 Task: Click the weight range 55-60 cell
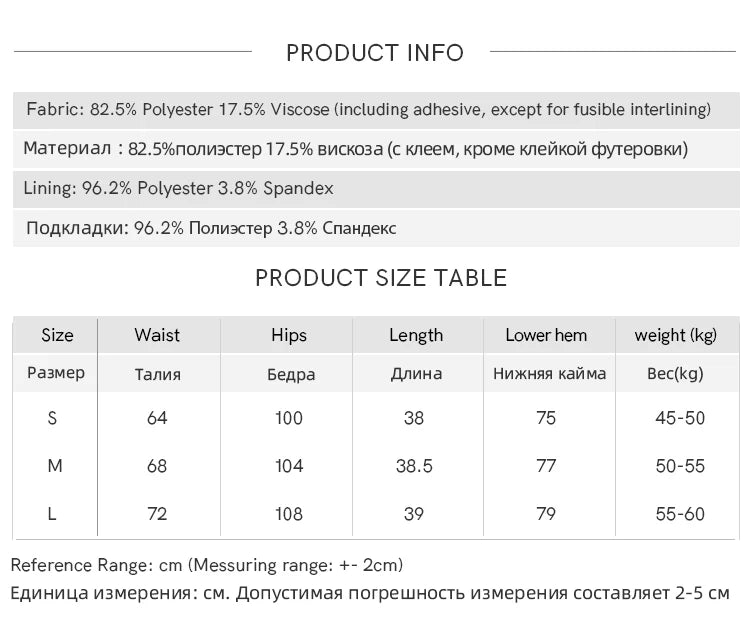680,514
